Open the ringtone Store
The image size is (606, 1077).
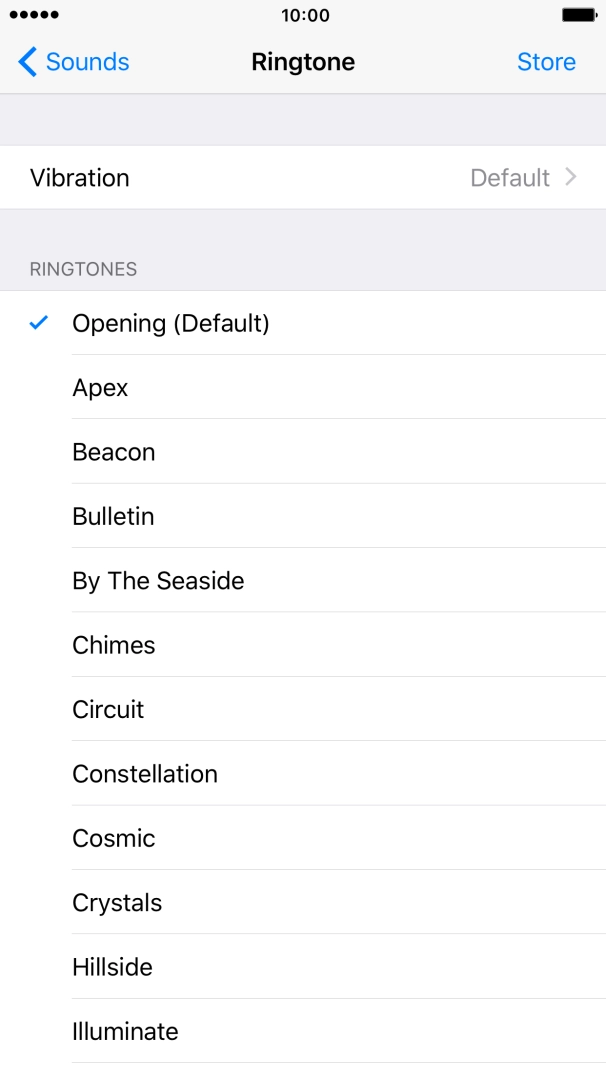pyautogui.click(x=546, y=61)
